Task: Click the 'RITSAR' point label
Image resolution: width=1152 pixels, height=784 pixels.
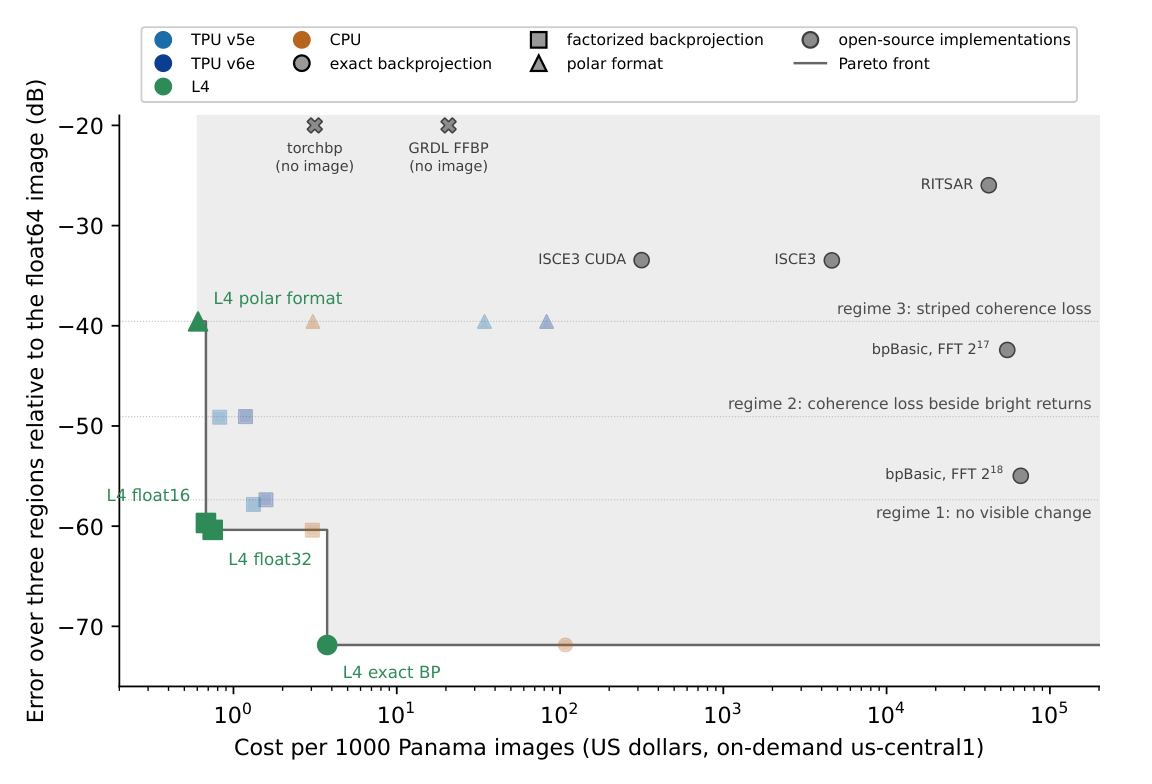Action: point(946,184)
